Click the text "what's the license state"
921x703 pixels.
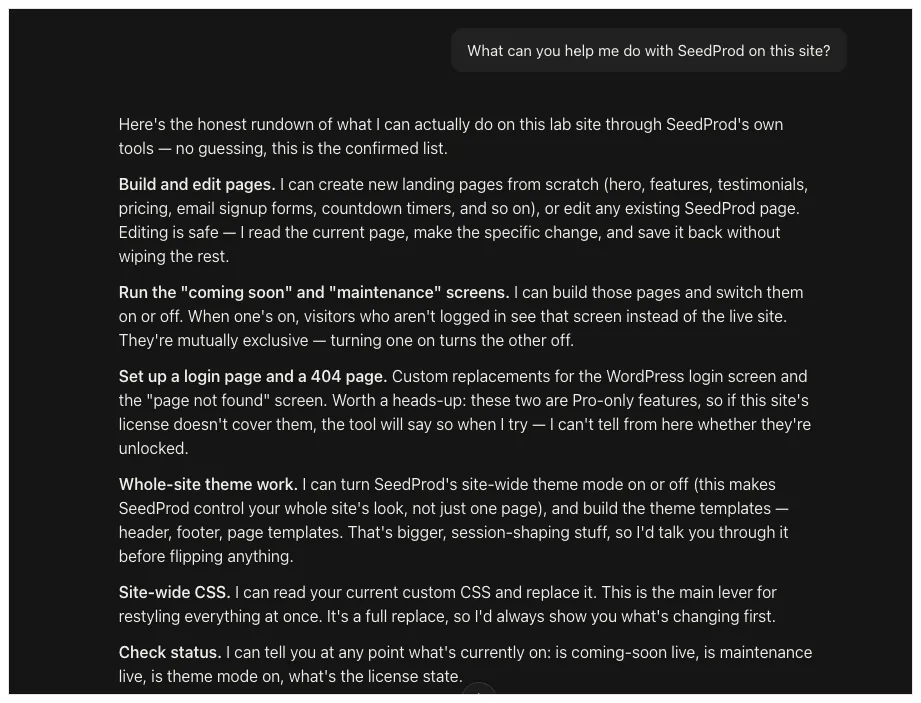click(x=375, y=677)
